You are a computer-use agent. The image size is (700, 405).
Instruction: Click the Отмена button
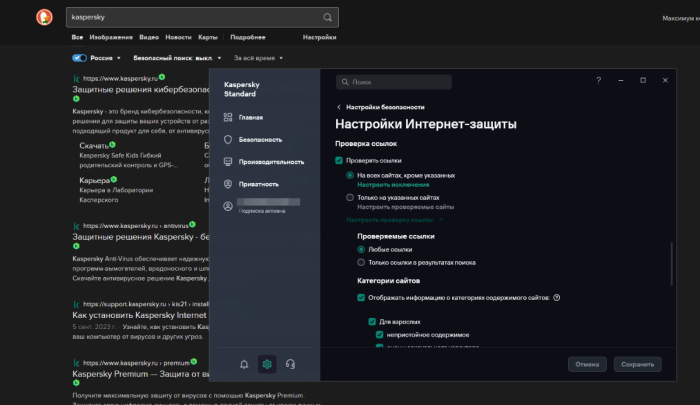[x=587, y=364]
